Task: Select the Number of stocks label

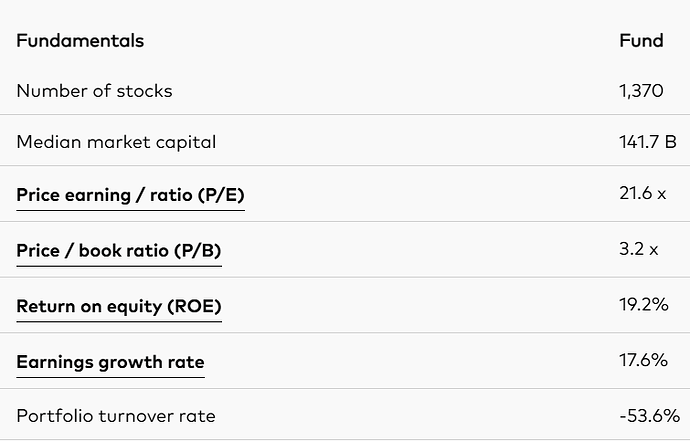Action: point(94,91)
